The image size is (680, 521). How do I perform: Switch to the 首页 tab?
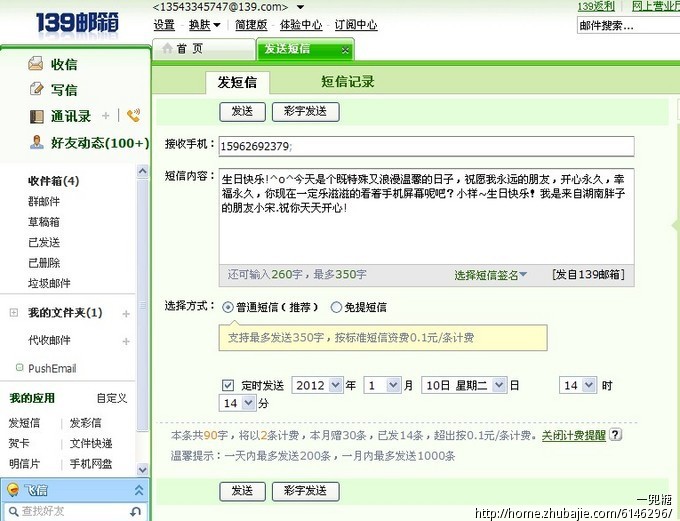click(x=203, y=49)
